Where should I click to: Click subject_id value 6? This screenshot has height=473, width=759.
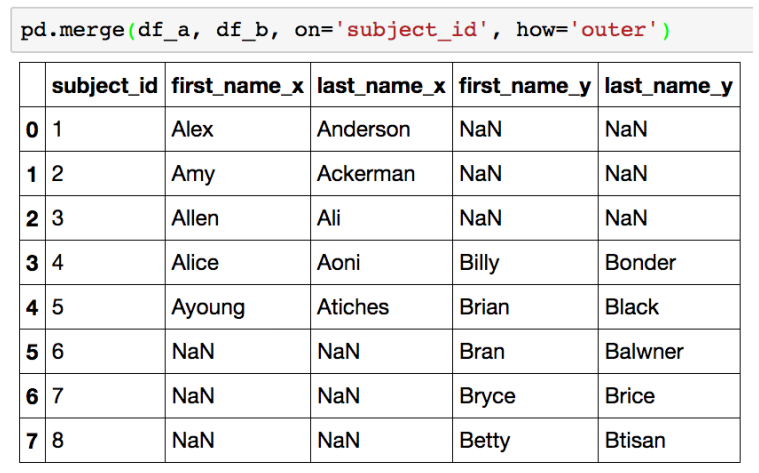[x=105, y=351]
